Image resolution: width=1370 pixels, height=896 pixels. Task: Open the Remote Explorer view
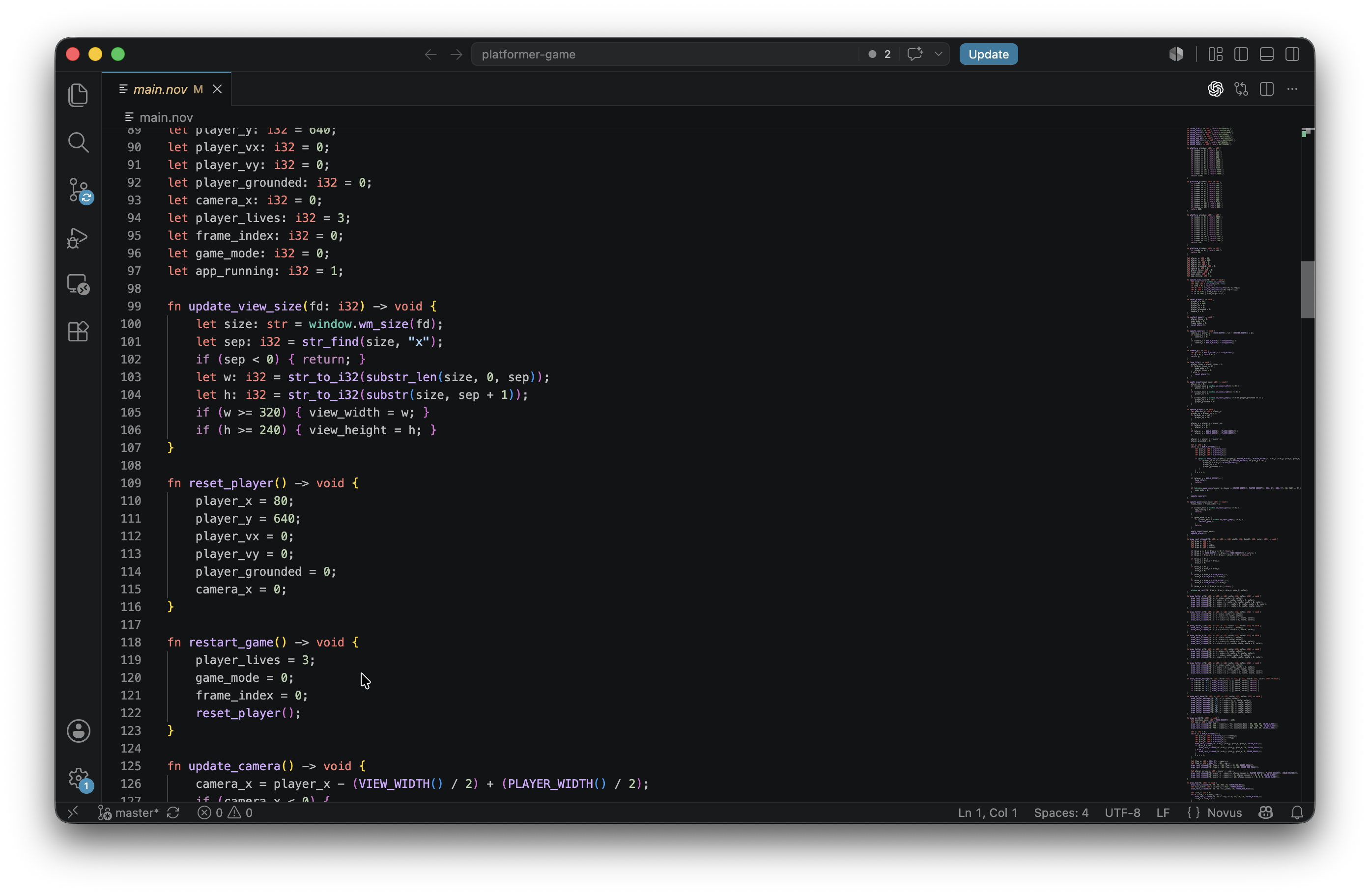pos(78,284)
